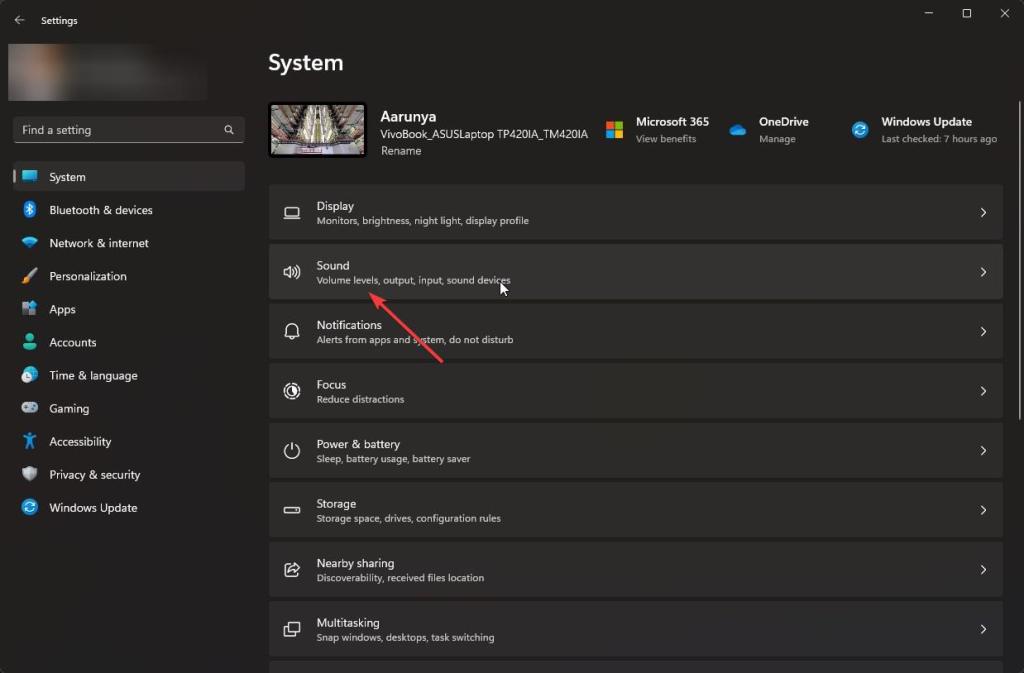Viewport: 1024px width, 673px height.
Task: Click the Personalization paintbrush icon
Action: [30, 276]
